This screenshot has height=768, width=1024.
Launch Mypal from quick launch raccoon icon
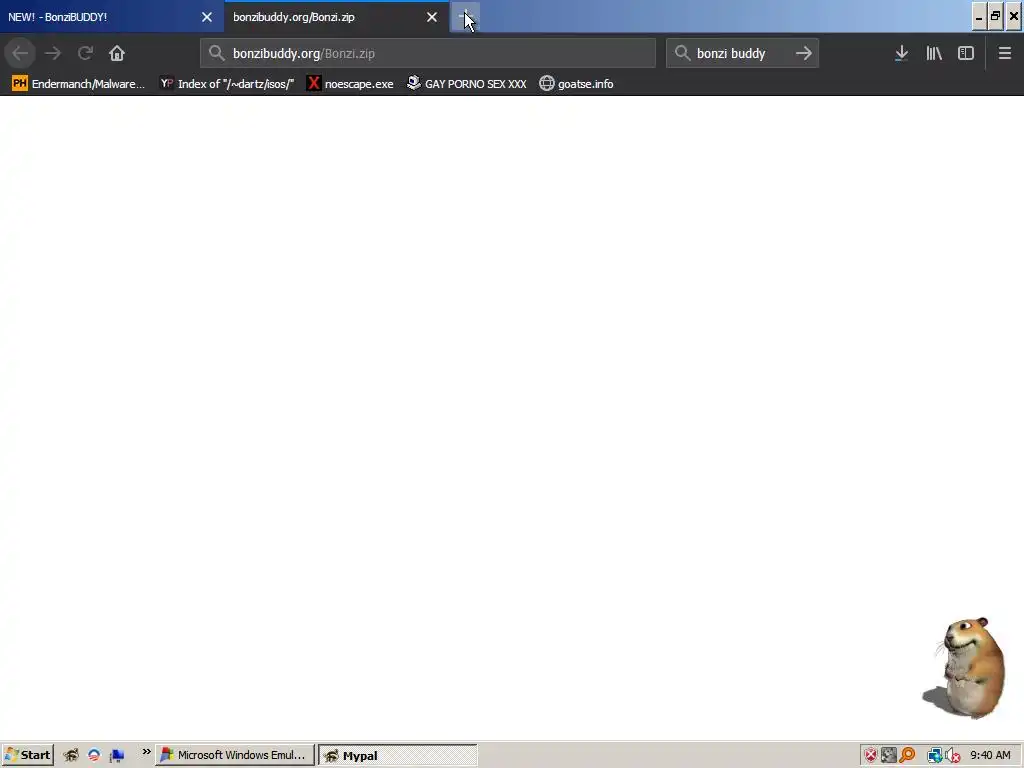click(71, 756)
